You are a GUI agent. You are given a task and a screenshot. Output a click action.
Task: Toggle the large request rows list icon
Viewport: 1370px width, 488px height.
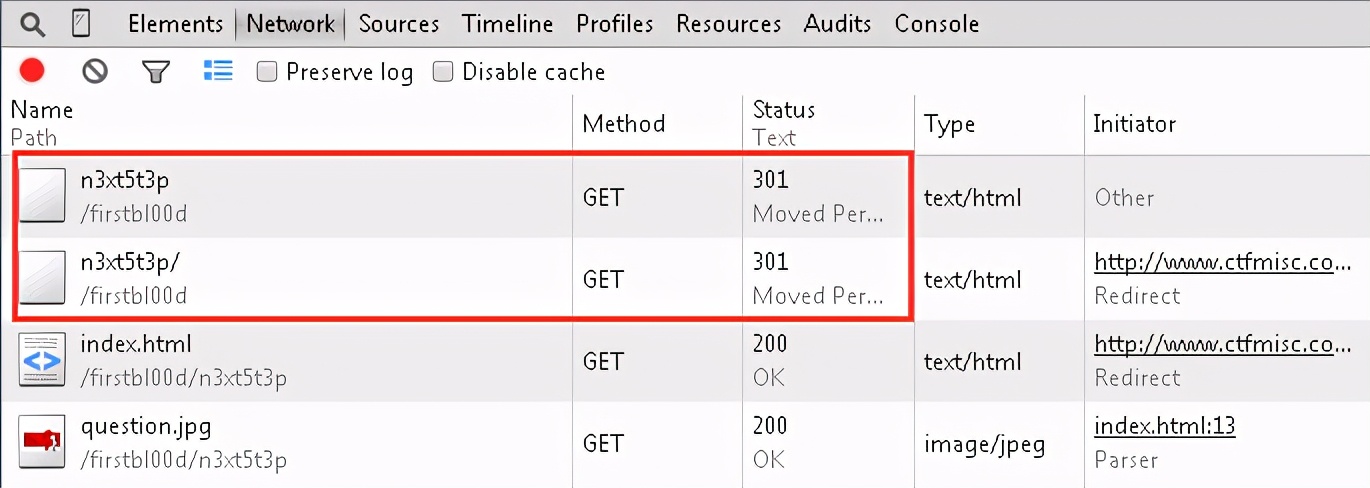click(218, 71)
